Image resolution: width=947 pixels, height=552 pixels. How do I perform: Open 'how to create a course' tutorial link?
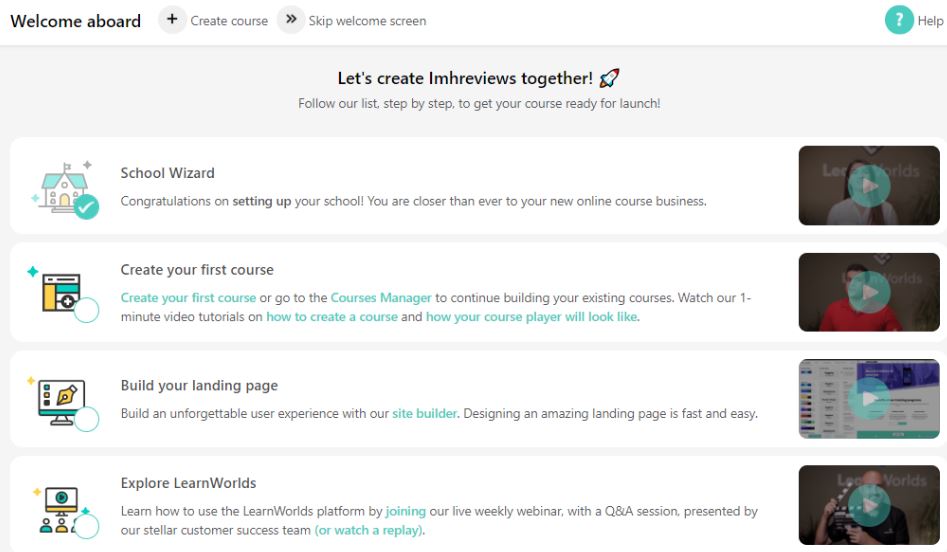[332, 316]
